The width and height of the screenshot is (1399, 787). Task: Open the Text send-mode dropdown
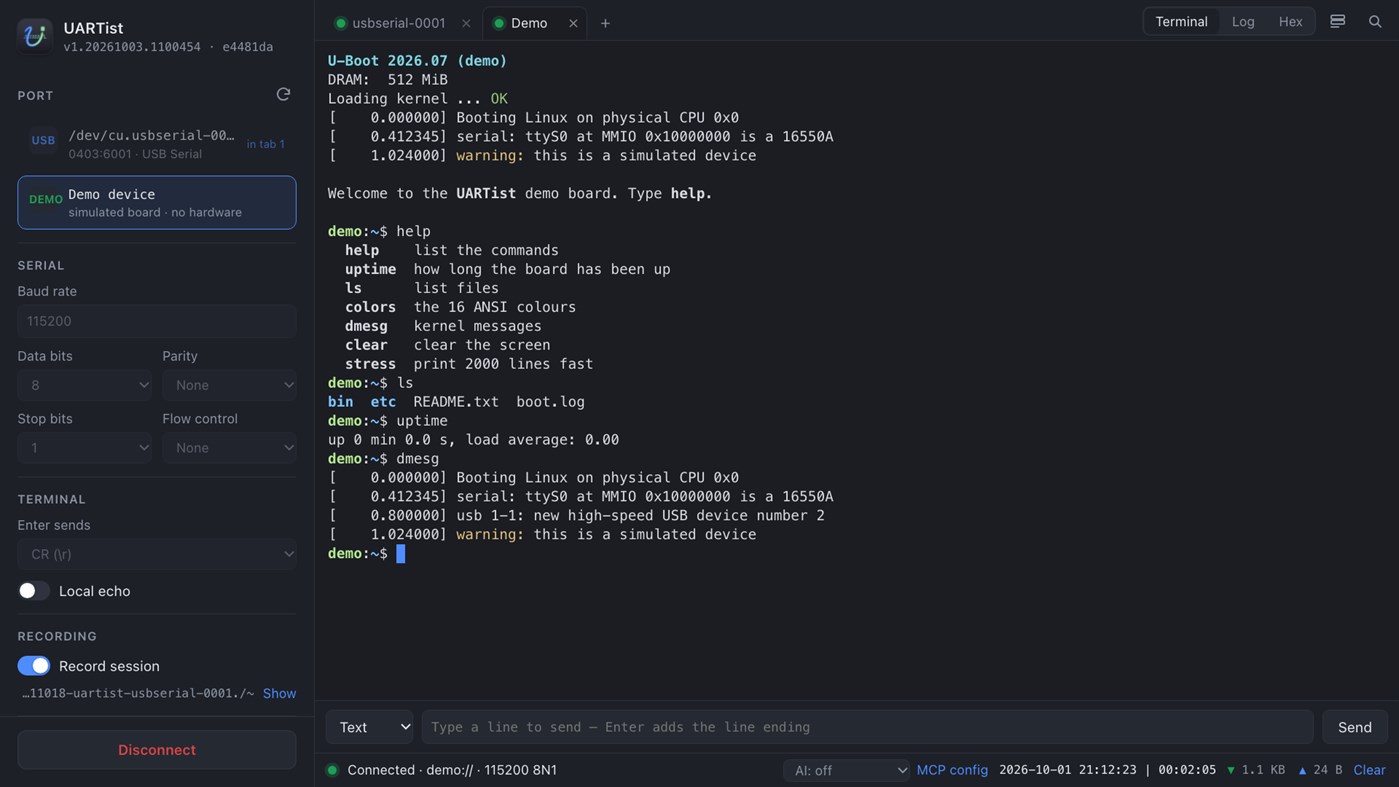pos(370,727)
